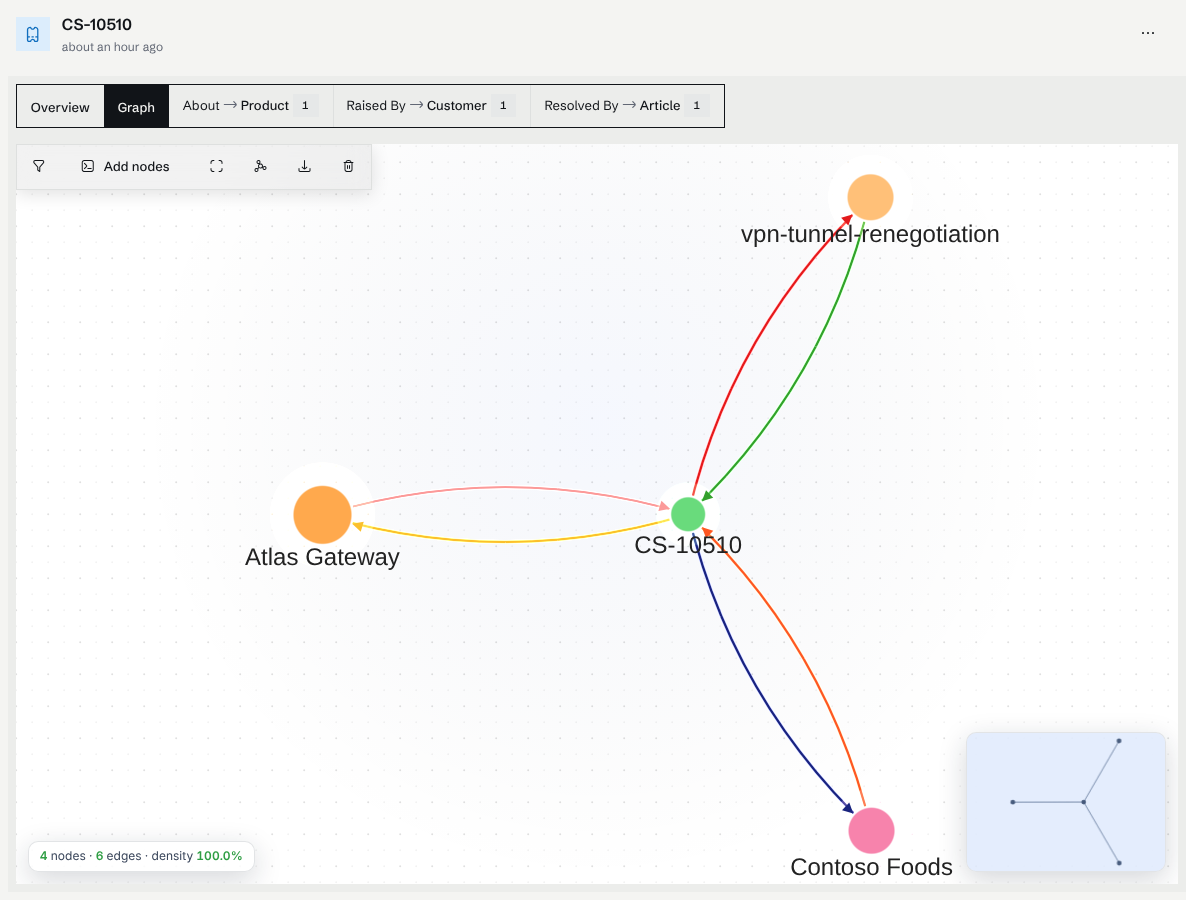Click the trash delete icon
Screen dimensions: 1186x900
[348, 166]
